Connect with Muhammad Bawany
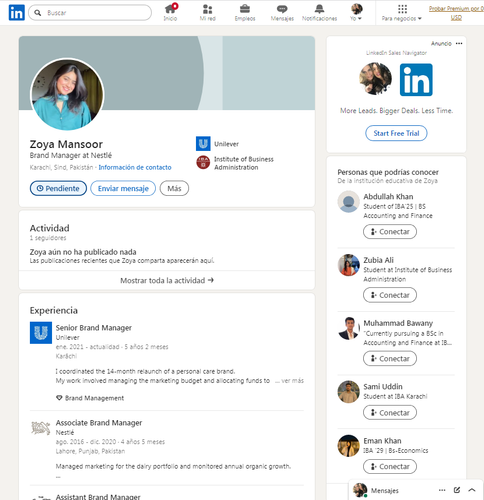Viewport: 484px width, 500px height. 390,359
